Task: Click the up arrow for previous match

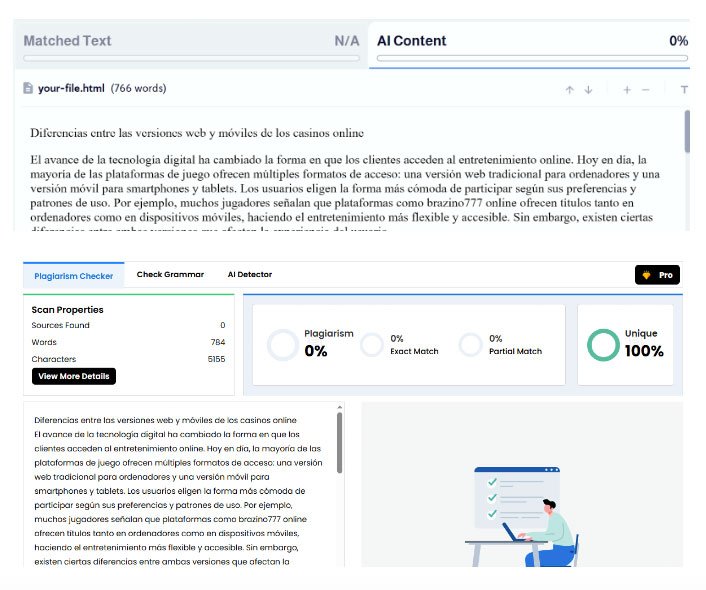Action: click(x=569, y=89)
